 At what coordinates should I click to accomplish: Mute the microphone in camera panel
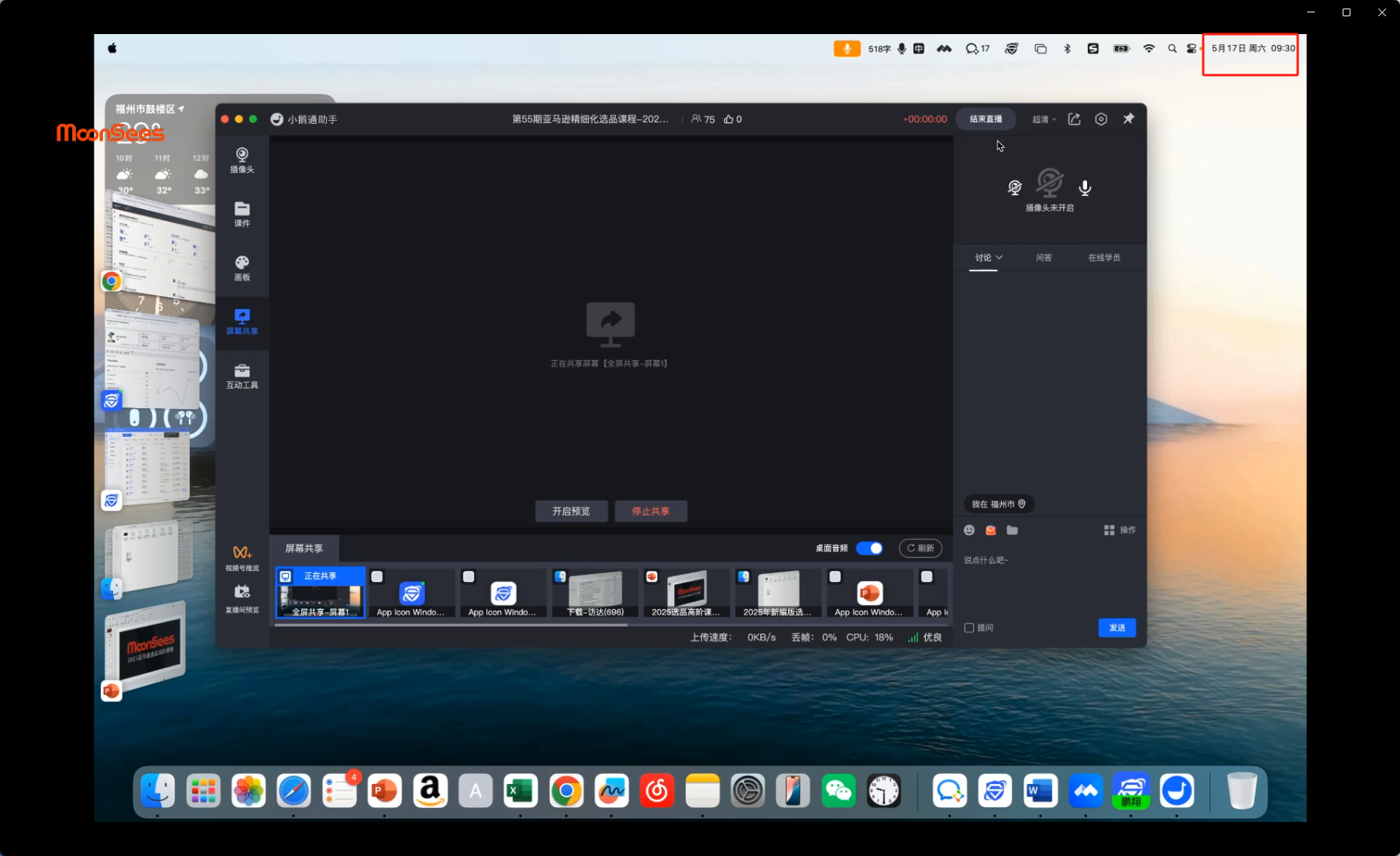click(x=1085, y=187)
